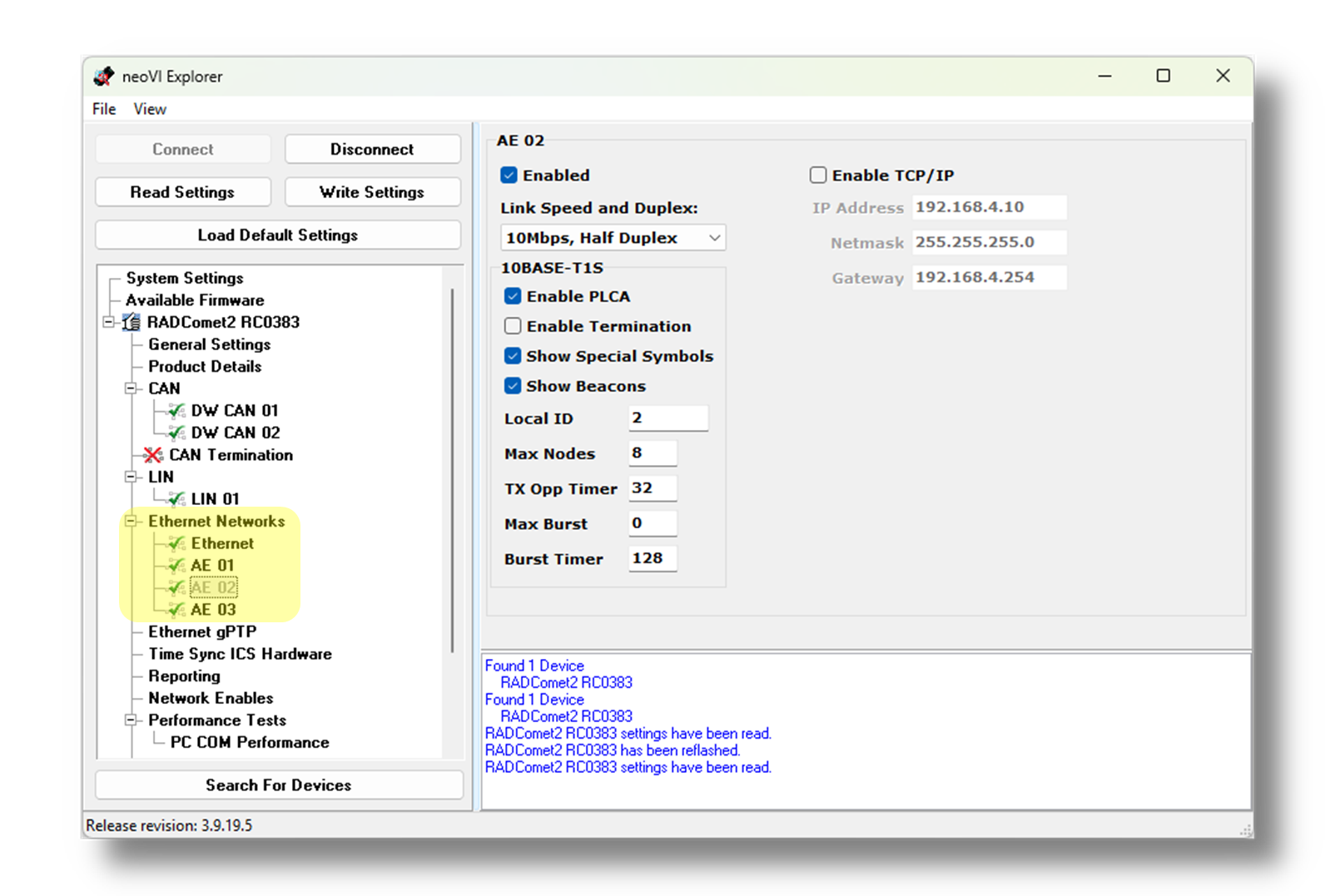Click the Write Settings button
Viewport: 1335px width, 896px height.
pyautogui.click(x=372, y=192)
